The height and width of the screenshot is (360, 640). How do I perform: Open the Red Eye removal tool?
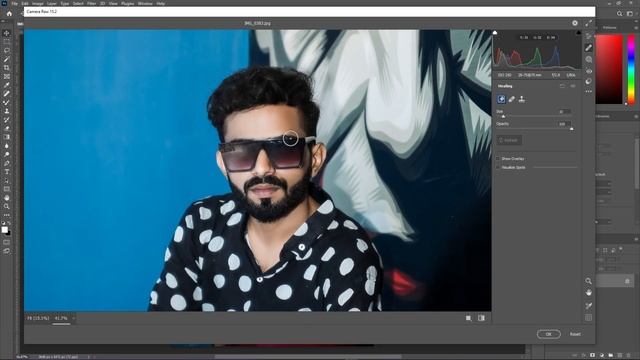pos(589,71)
